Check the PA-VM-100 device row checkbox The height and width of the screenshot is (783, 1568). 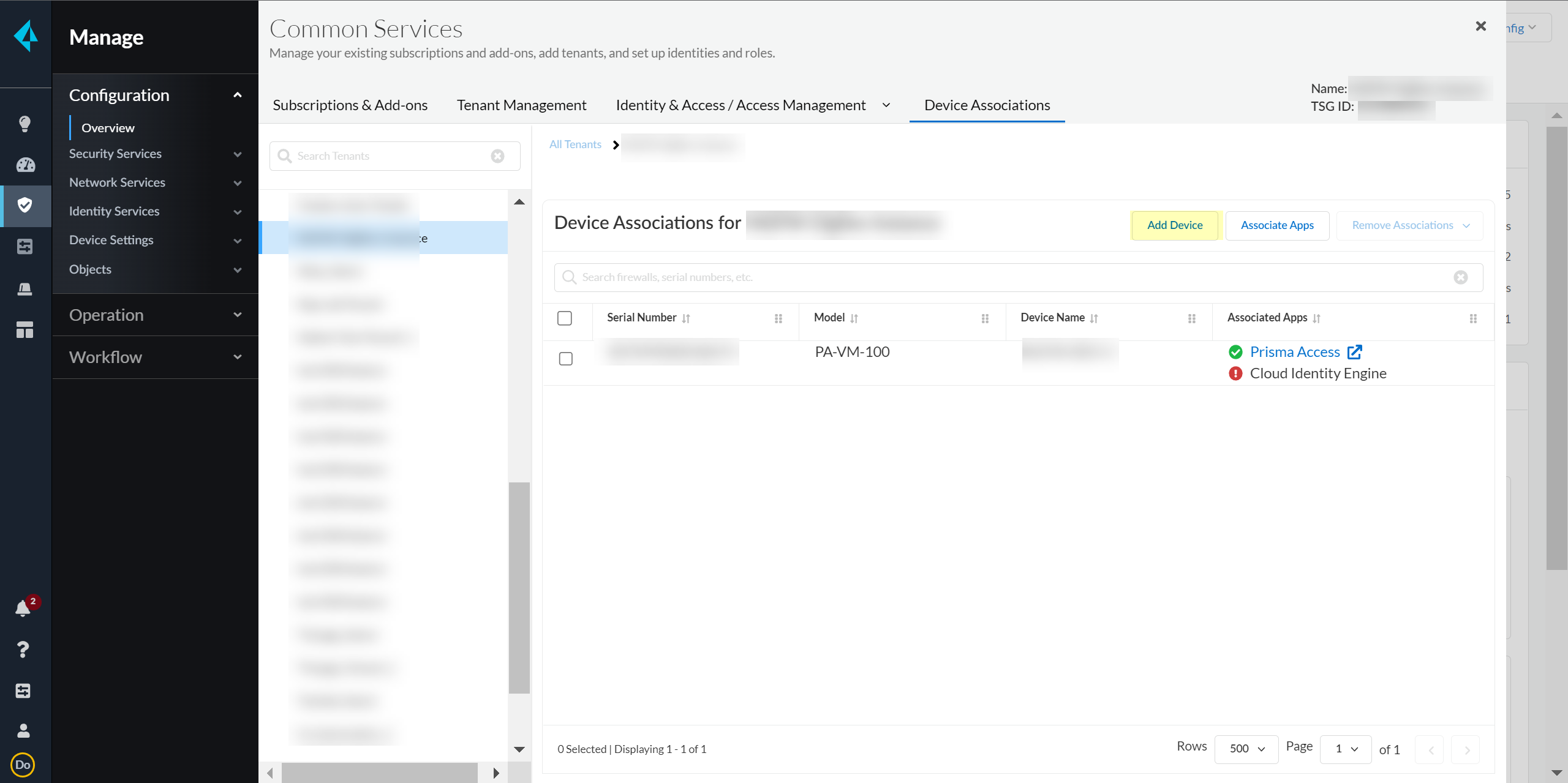point(566,359)
